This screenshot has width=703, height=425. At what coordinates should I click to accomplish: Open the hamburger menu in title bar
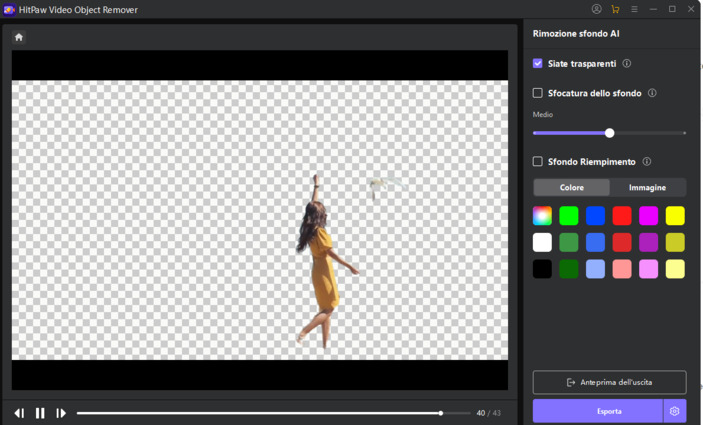click(634, 9)
